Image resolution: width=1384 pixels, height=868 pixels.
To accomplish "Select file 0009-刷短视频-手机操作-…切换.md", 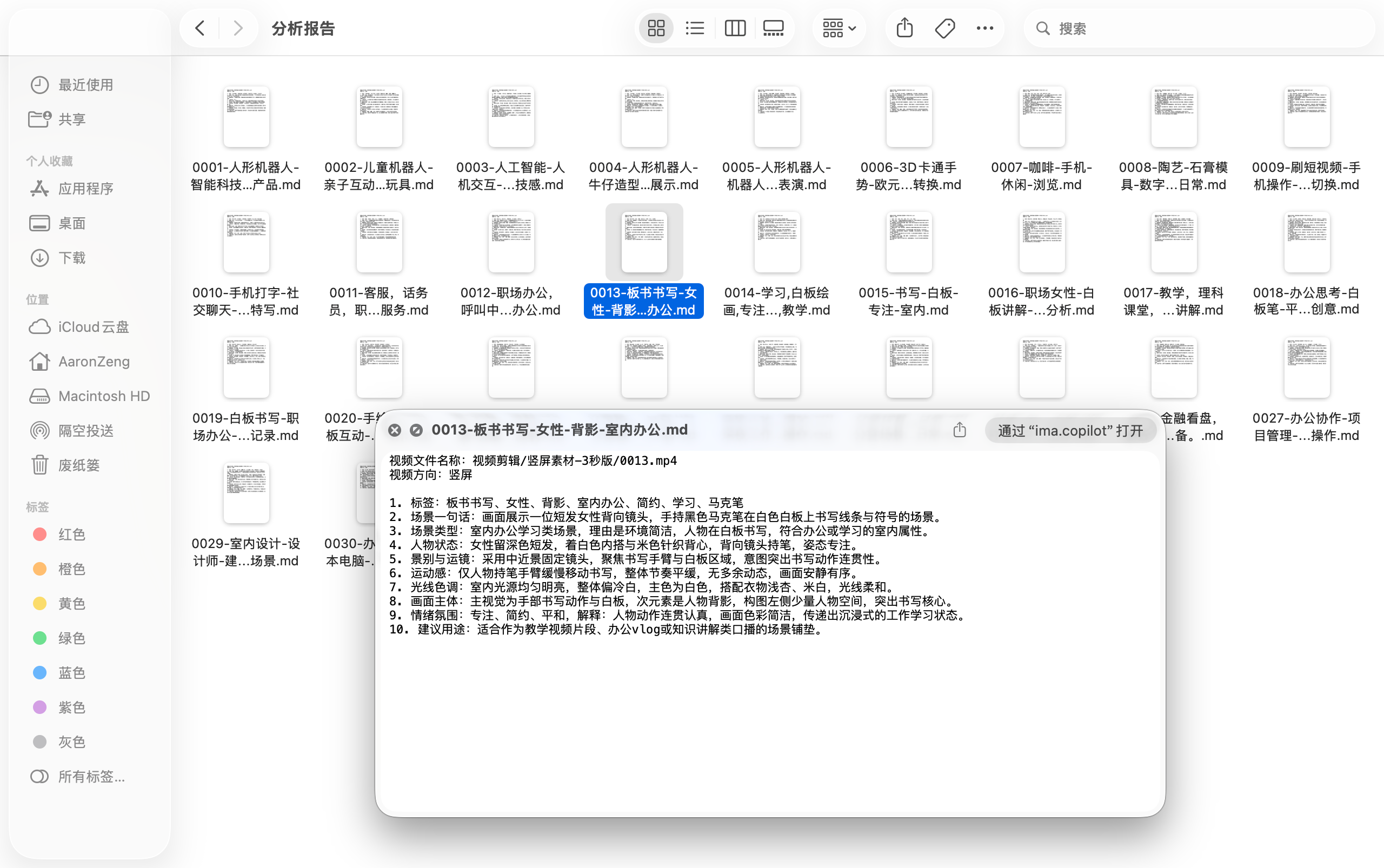I will pos(1307,139).
